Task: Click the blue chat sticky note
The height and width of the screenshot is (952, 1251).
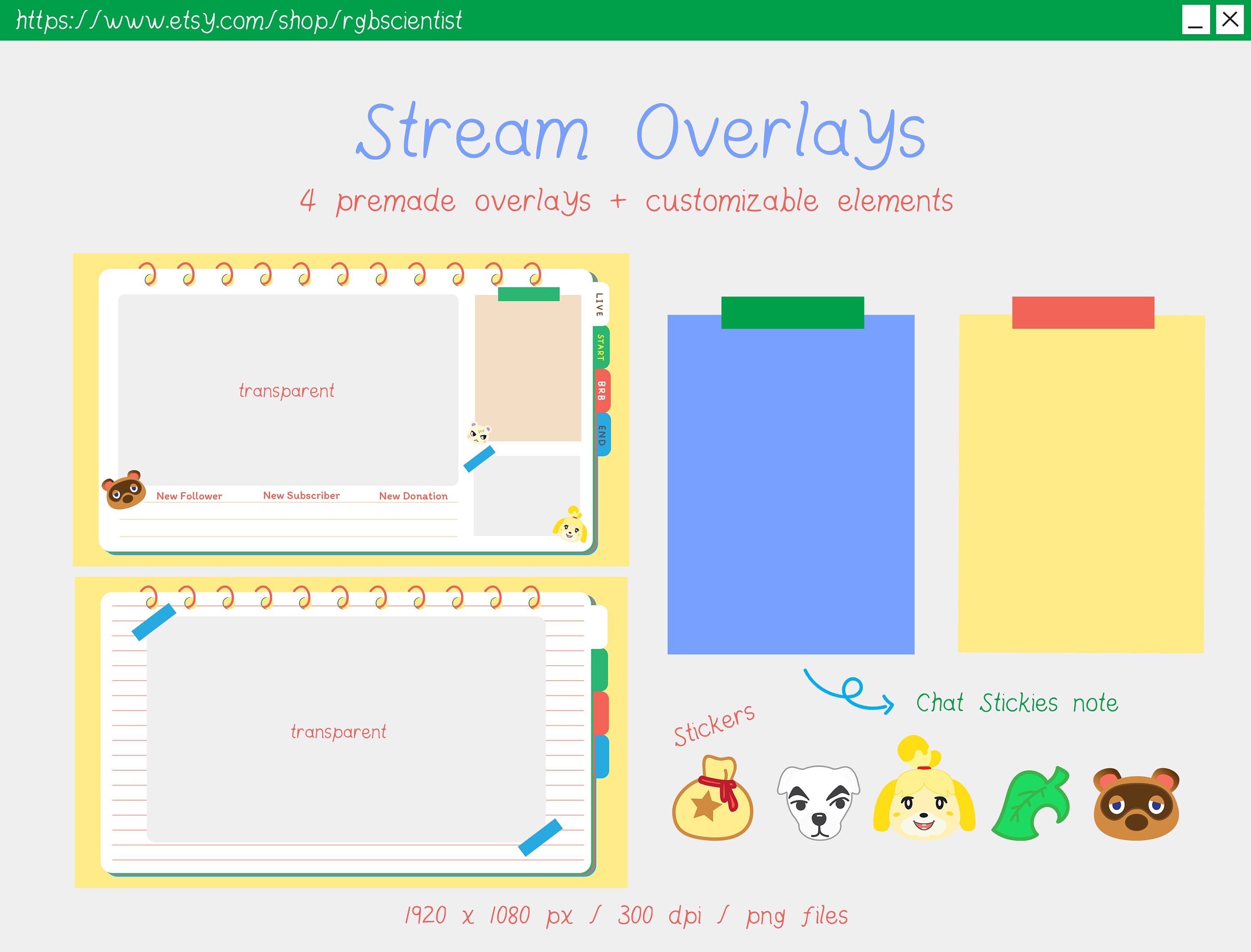Action: (x=791, y=484)
